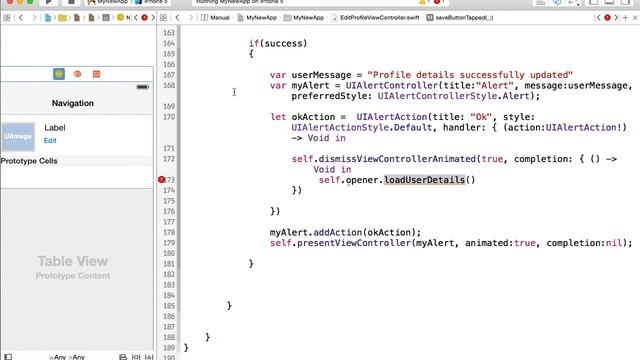This screenshot has height=360, width=640.
Task: Click yellow view controller icon in left jump bar
Action: click(x=120, y=18)
